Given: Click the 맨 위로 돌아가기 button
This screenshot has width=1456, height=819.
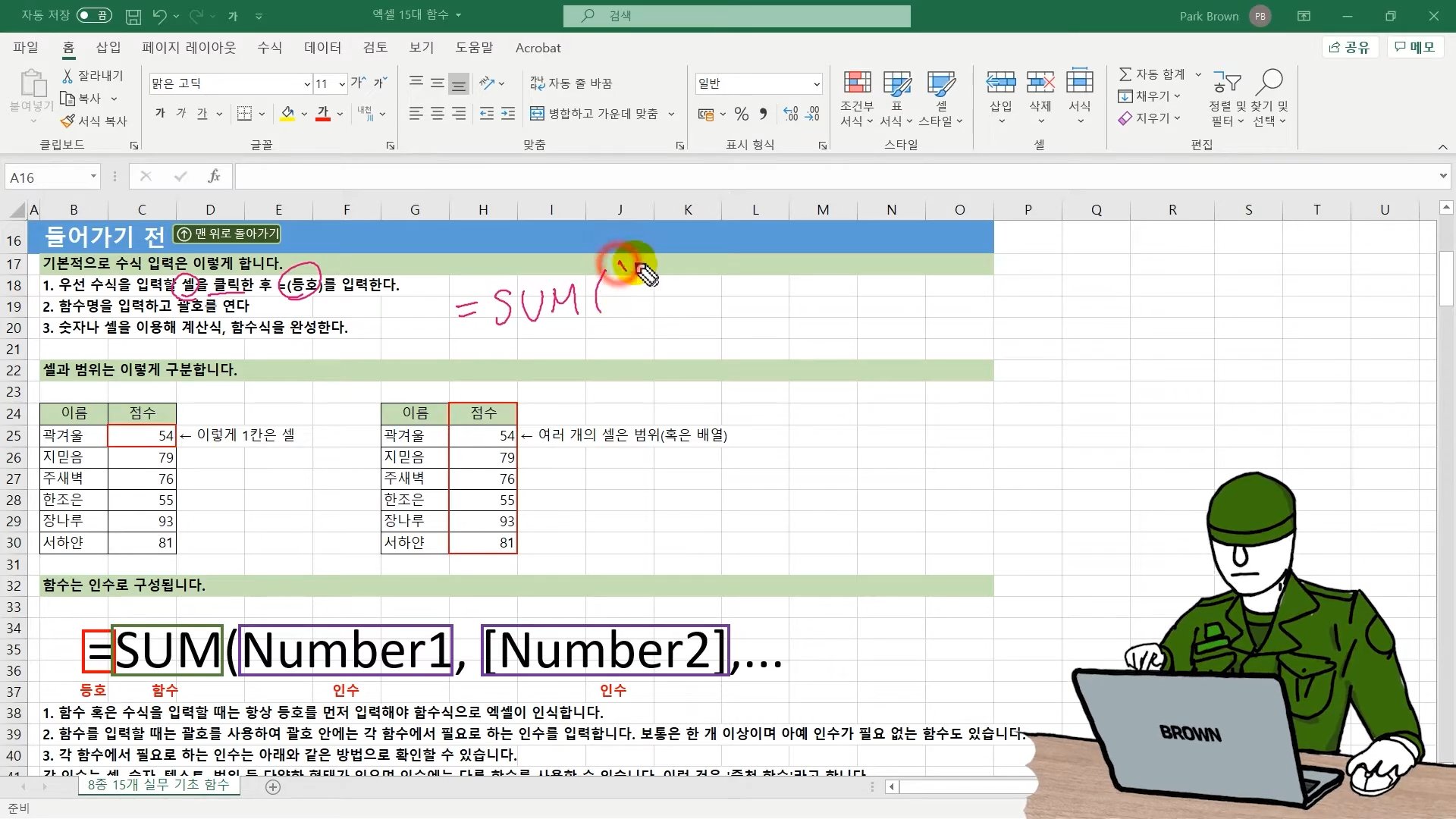Looking at the screenshot, I should 227,234.
